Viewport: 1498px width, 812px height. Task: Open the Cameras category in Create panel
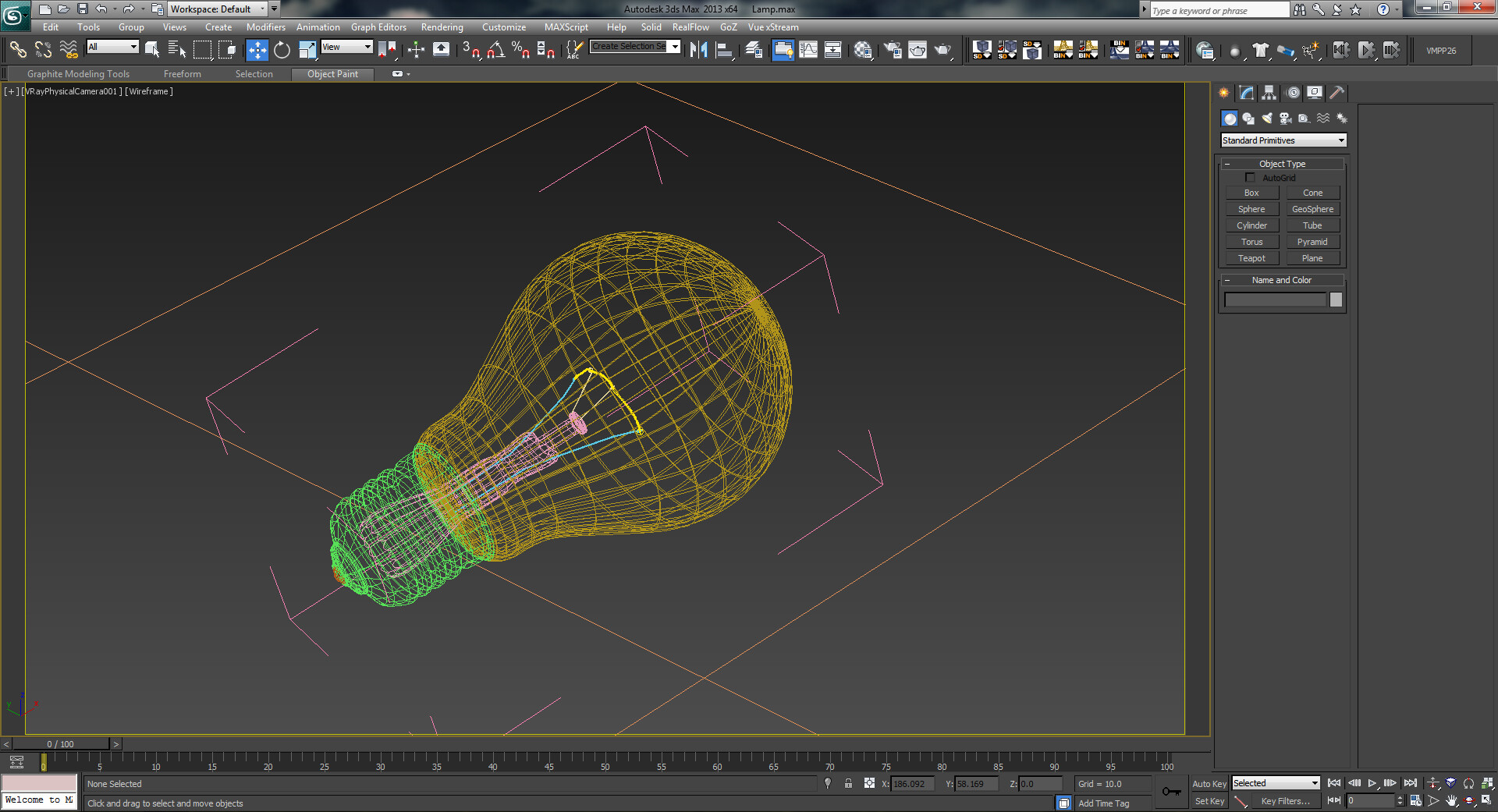tap(1286, 119)
